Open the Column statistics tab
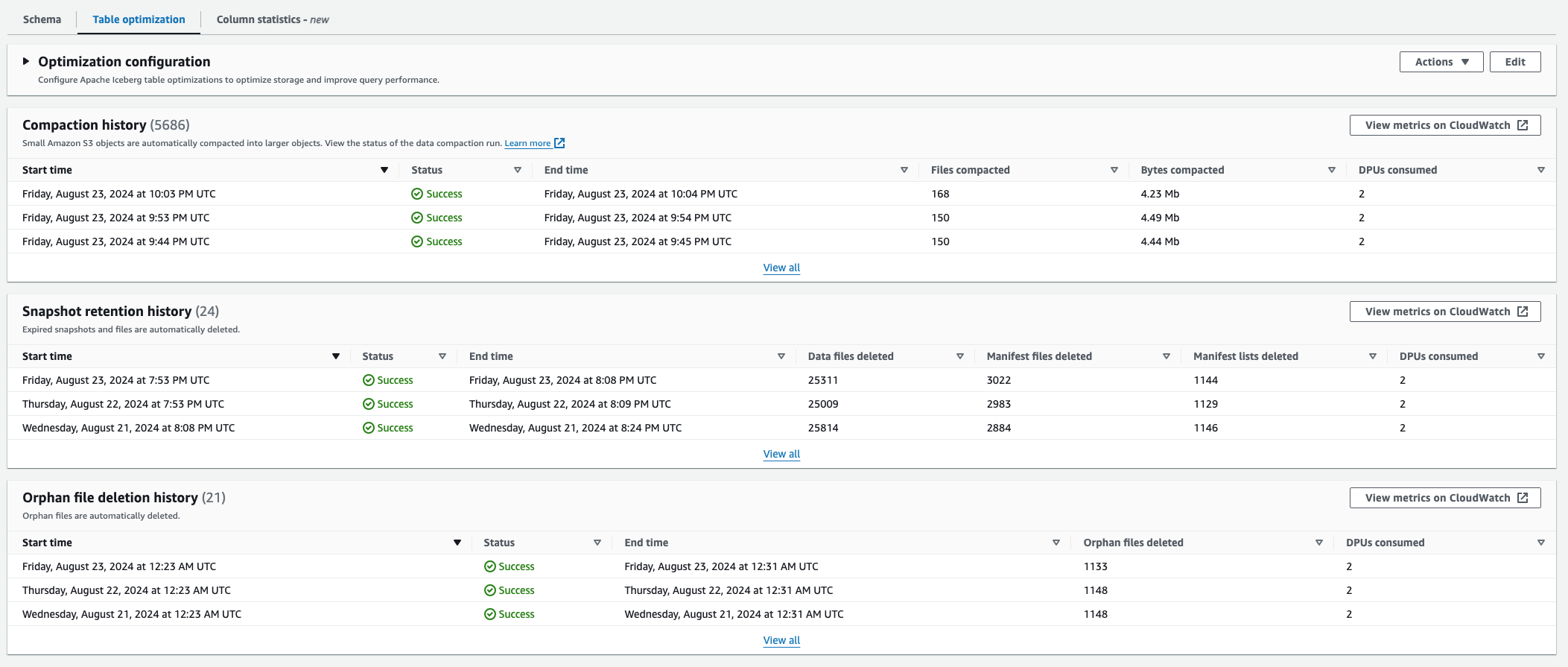1568x667 pixels. 272,19
